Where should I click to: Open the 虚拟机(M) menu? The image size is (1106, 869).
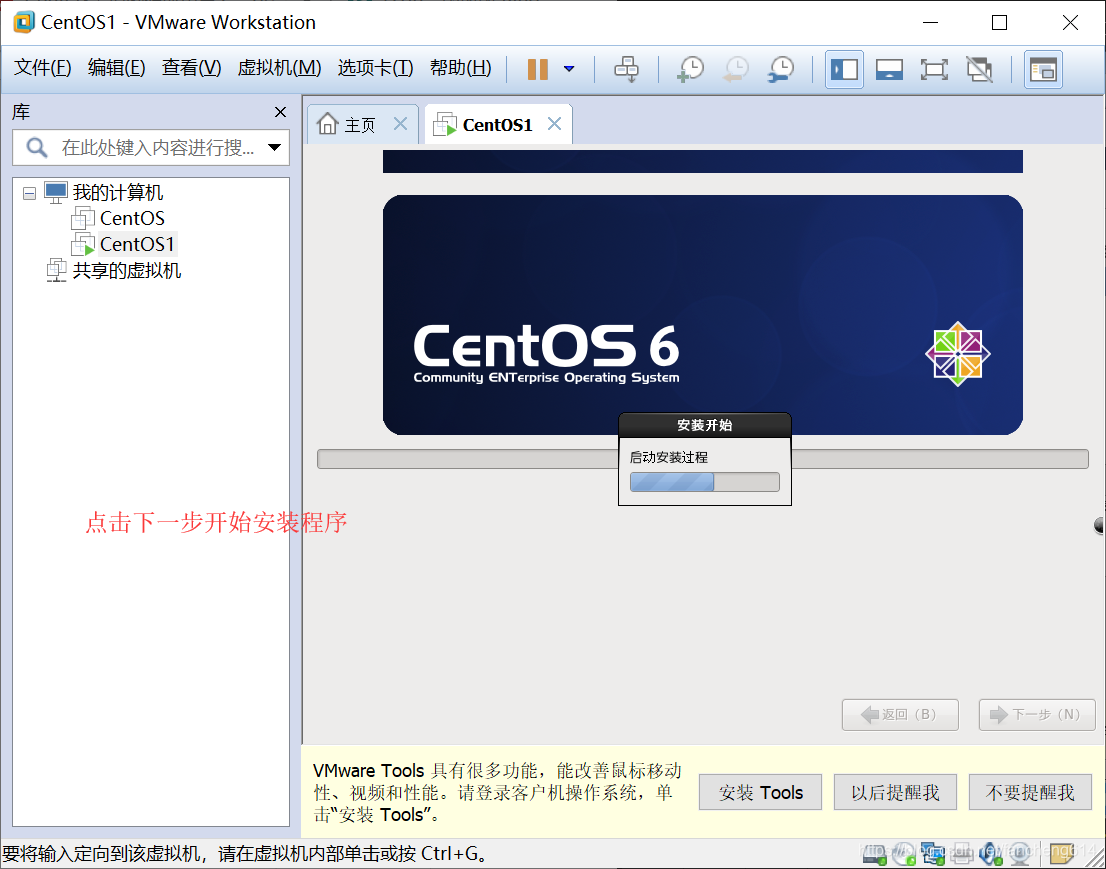(x=279, y=68)
